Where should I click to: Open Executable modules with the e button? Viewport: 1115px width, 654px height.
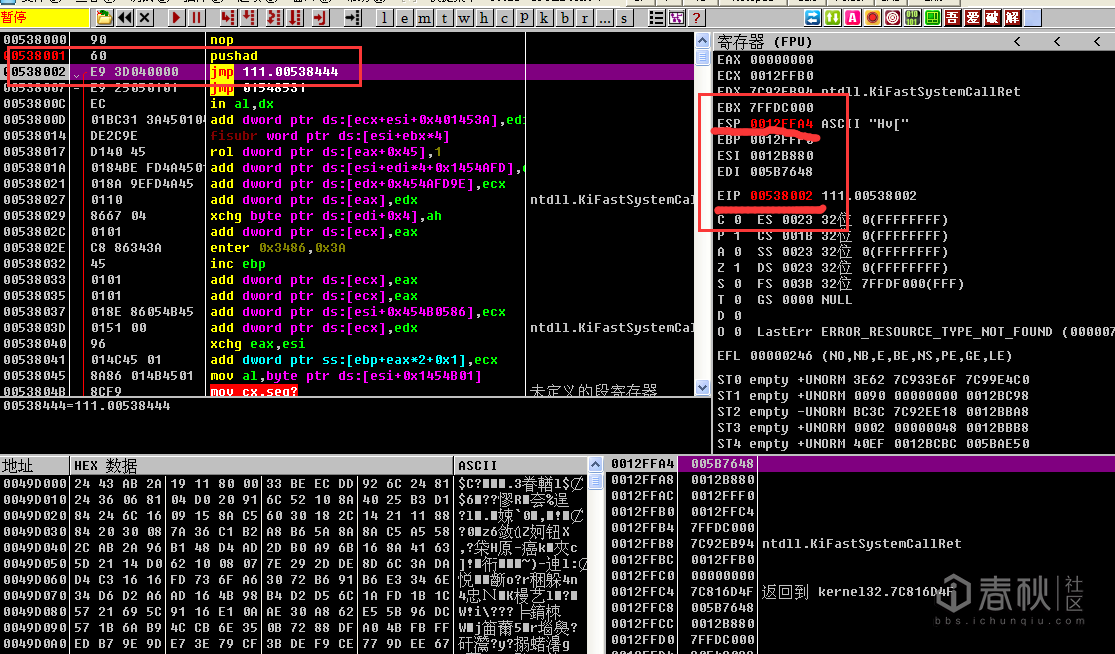pyautogui.click(x=405, y=18)
